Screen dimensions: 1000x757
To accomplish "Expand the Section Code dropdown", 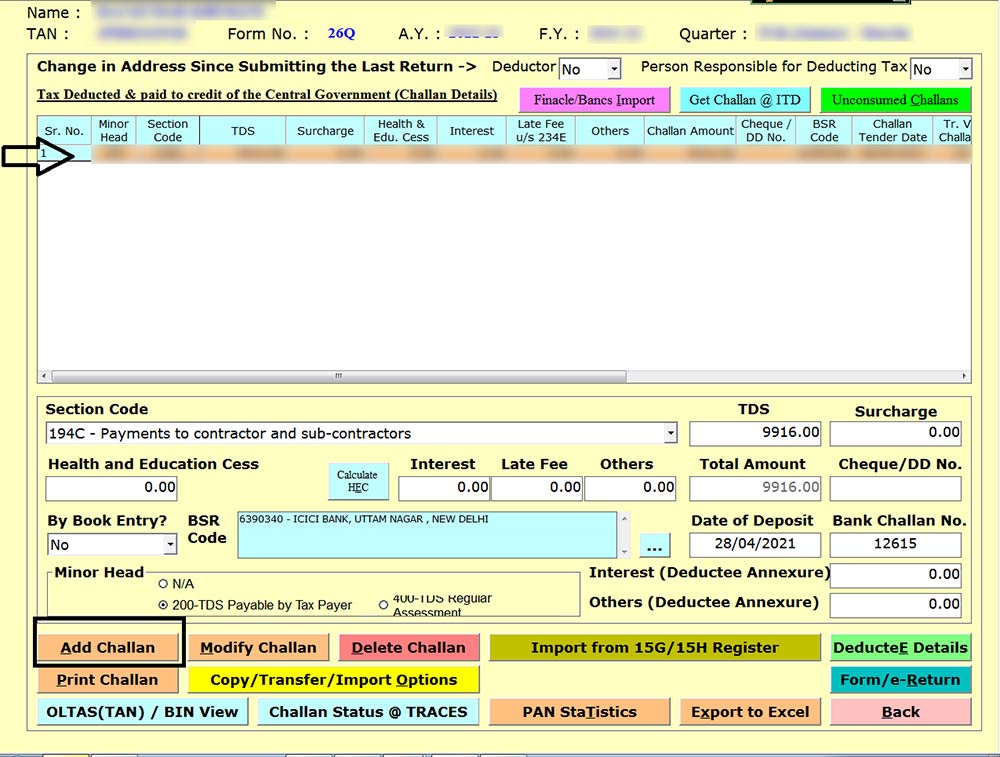I will point(669,434).
